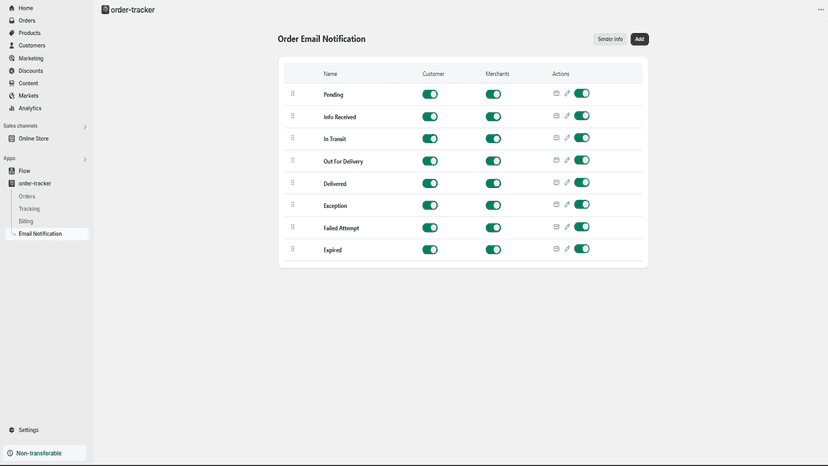Screen dimensions: 828x466
Task: Open the order-tracker app in sidebar
Action: 35,183
